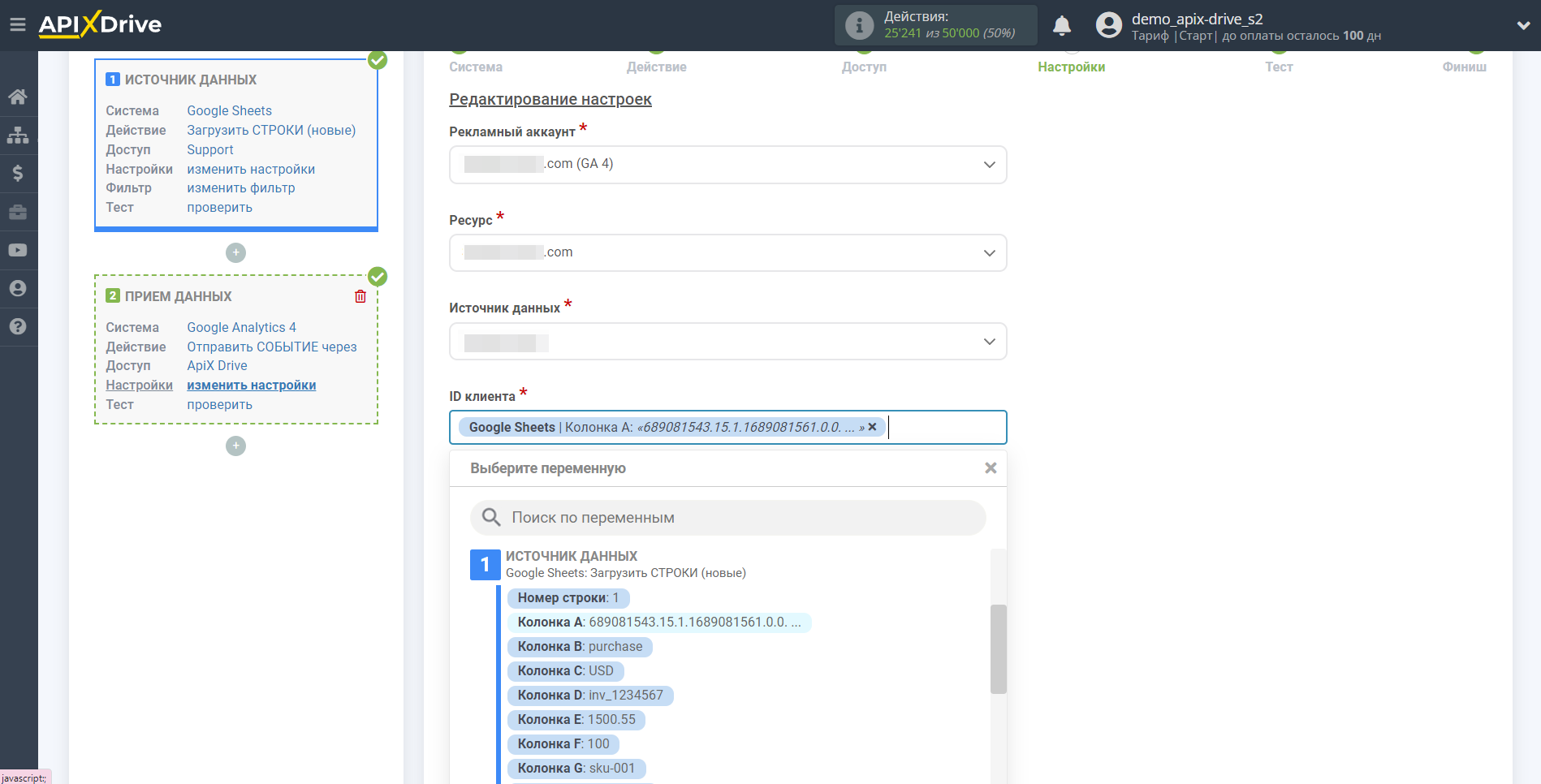Open the connections sitemap sidebar icon

pos(18,135)
